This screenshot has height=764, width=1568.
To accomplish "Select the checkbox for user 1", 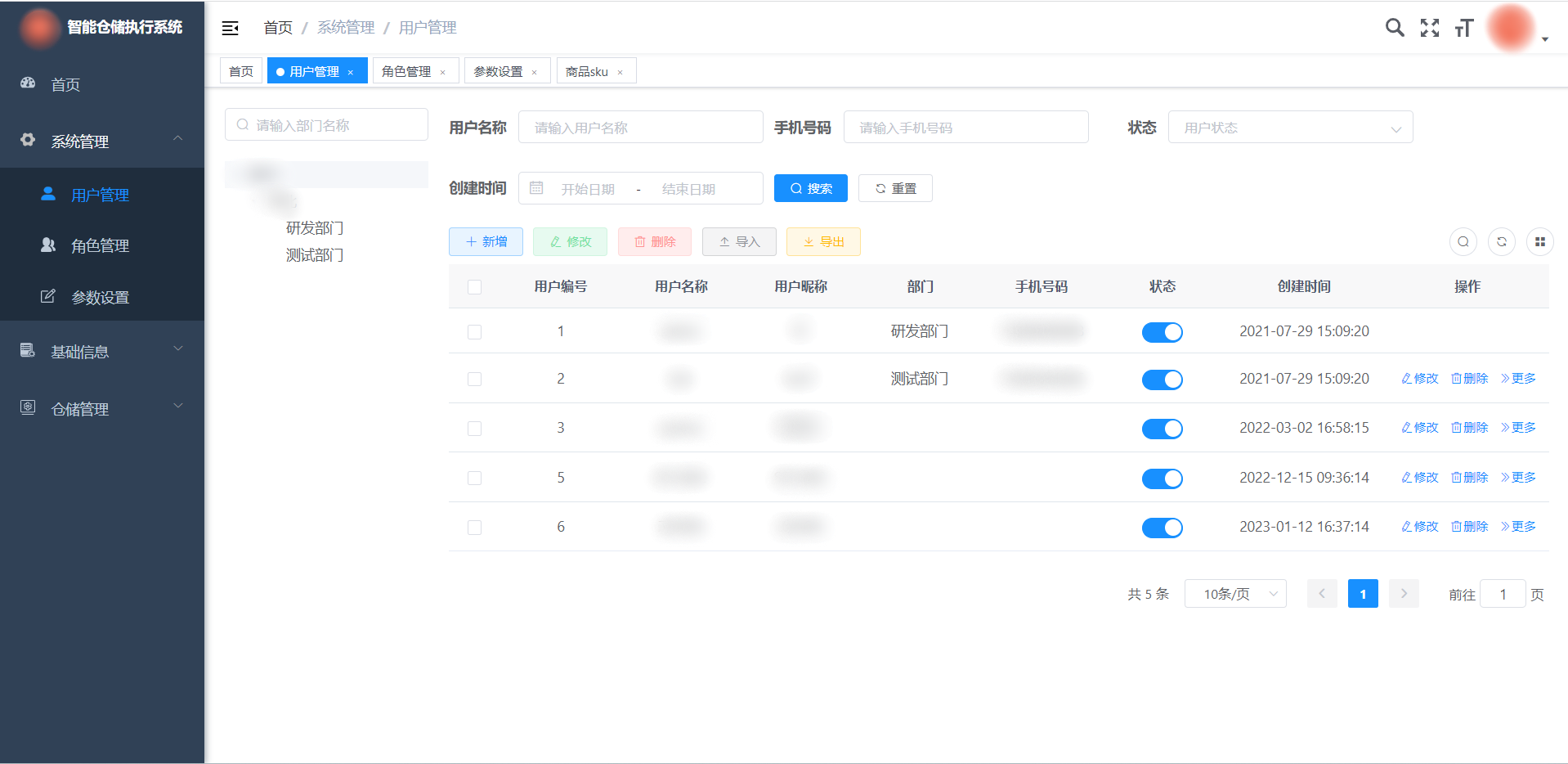I will [474, 332].
